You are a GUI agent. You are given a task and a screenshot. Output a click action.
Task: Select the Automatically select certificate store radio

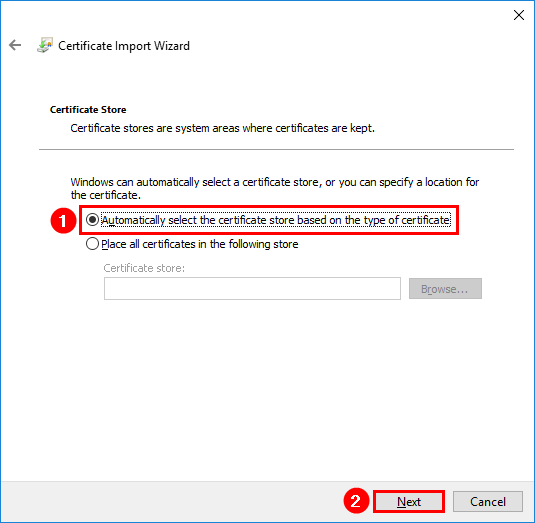coord(92,220)
